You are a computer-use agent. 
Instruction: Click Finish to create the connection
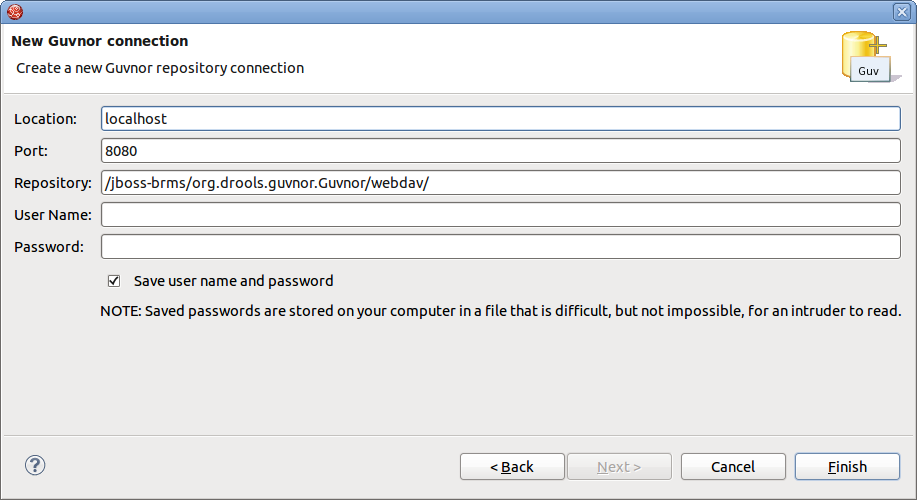tap(847, 467)
